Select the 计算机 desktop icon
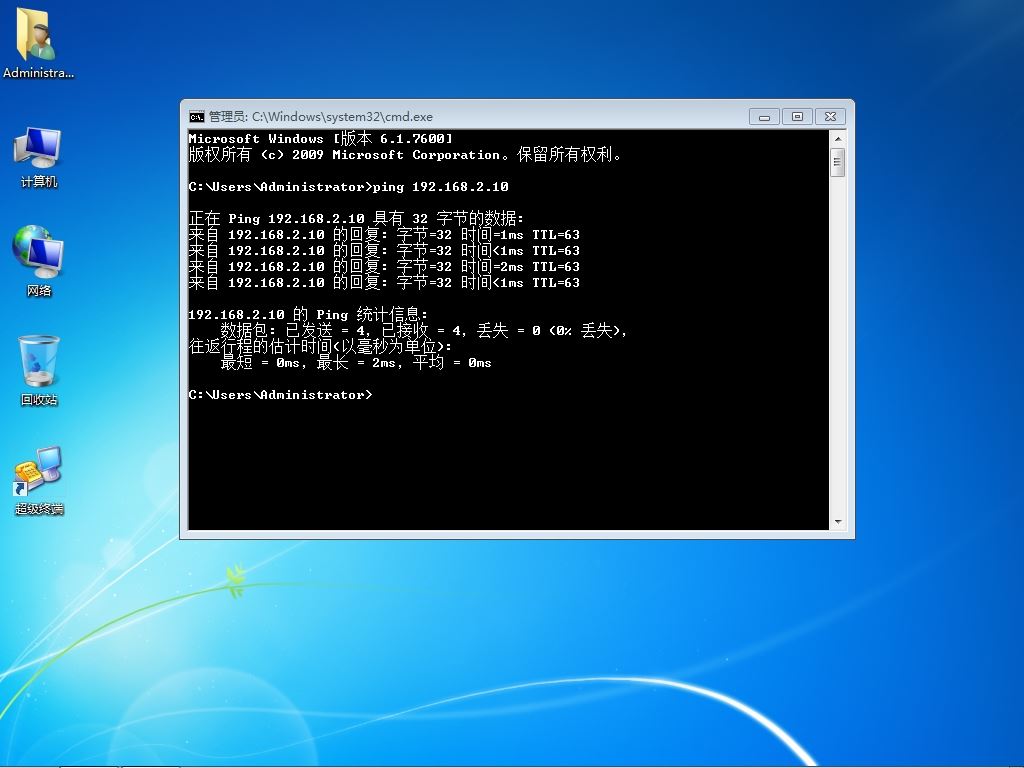Screen dimensions: 1024x768 click(x=39, y=157)
